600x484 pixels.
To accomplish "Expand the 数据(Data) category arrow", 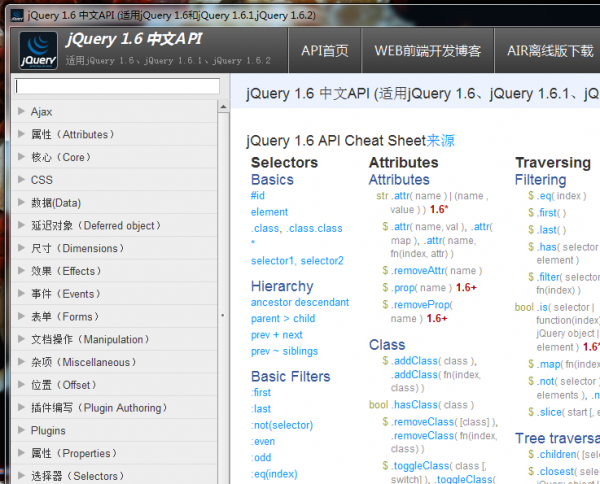I will 21,202.
